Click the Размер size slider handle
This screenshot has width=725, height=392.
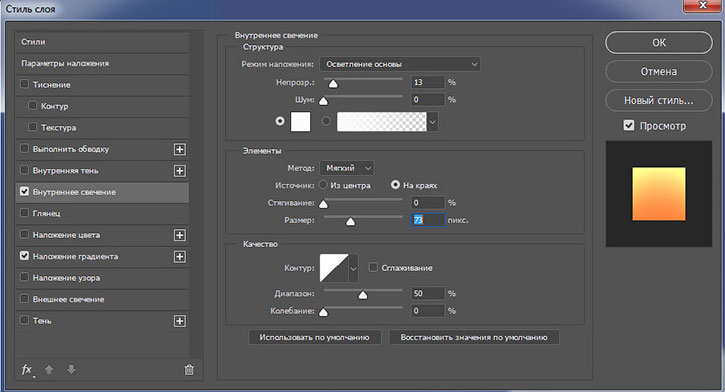click(x=350, y=221)
